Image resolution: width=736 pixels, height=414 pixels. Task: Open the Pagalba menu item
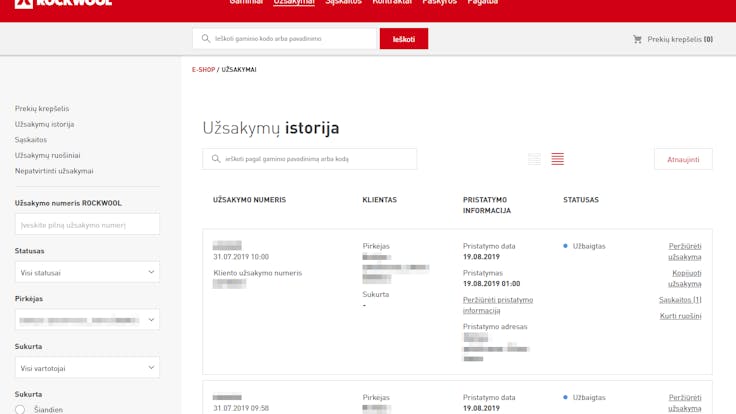coord(483,2)
